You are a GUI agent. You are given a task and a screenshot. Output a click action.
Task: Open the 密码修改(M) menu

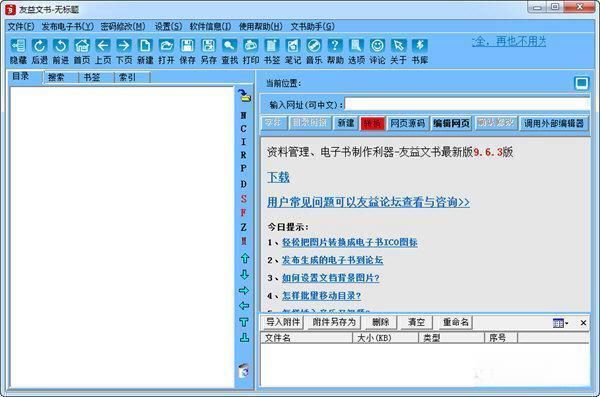tap(123, 26)
